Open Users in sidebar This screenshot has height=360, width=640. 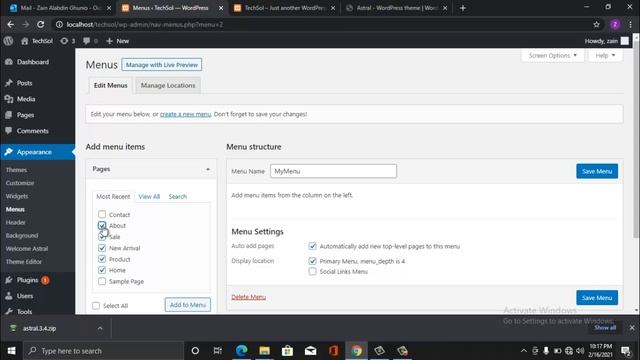[25, 296]
